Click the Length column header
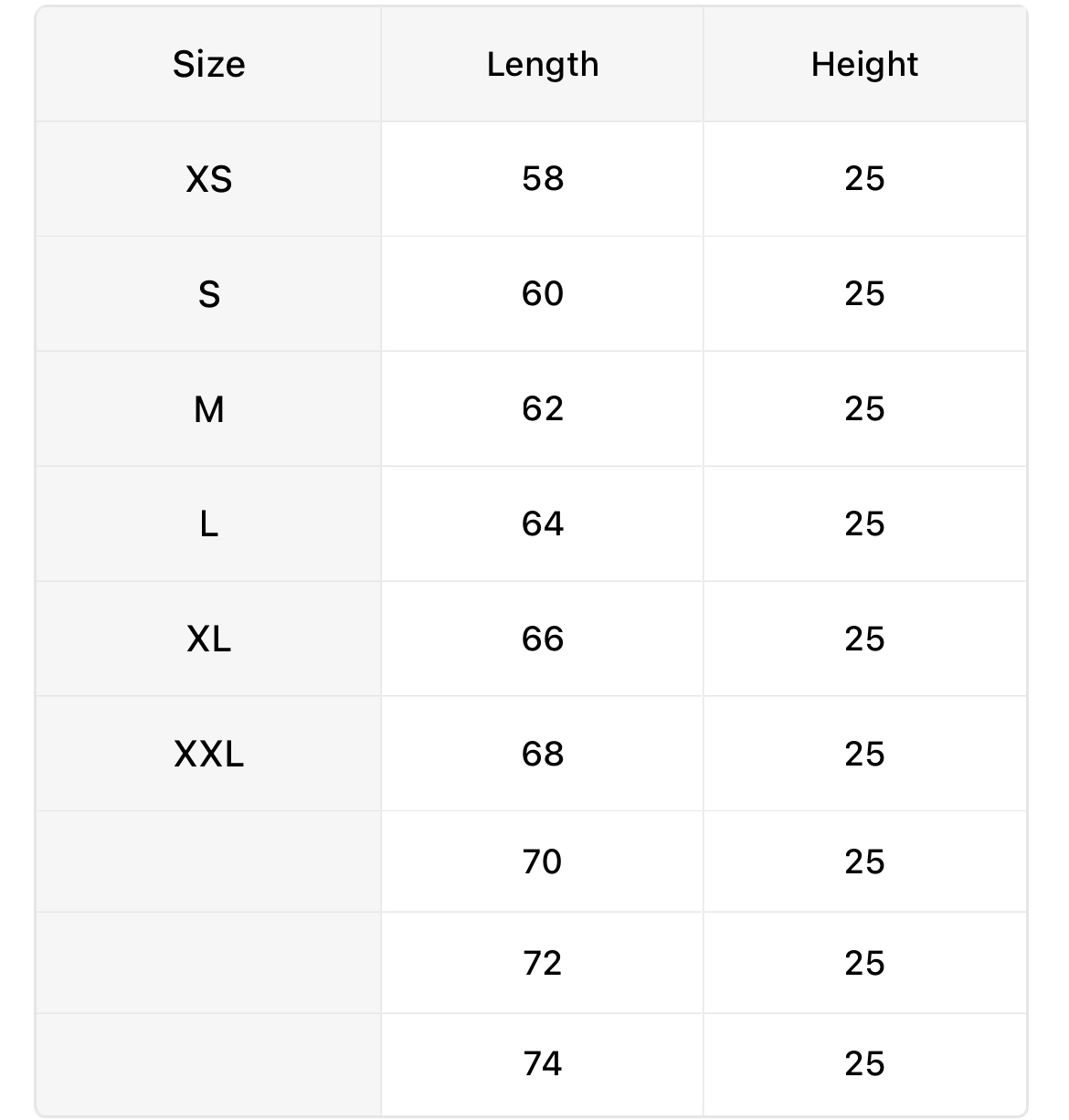Screen dimensions: 1069x1120 (543, 65)
